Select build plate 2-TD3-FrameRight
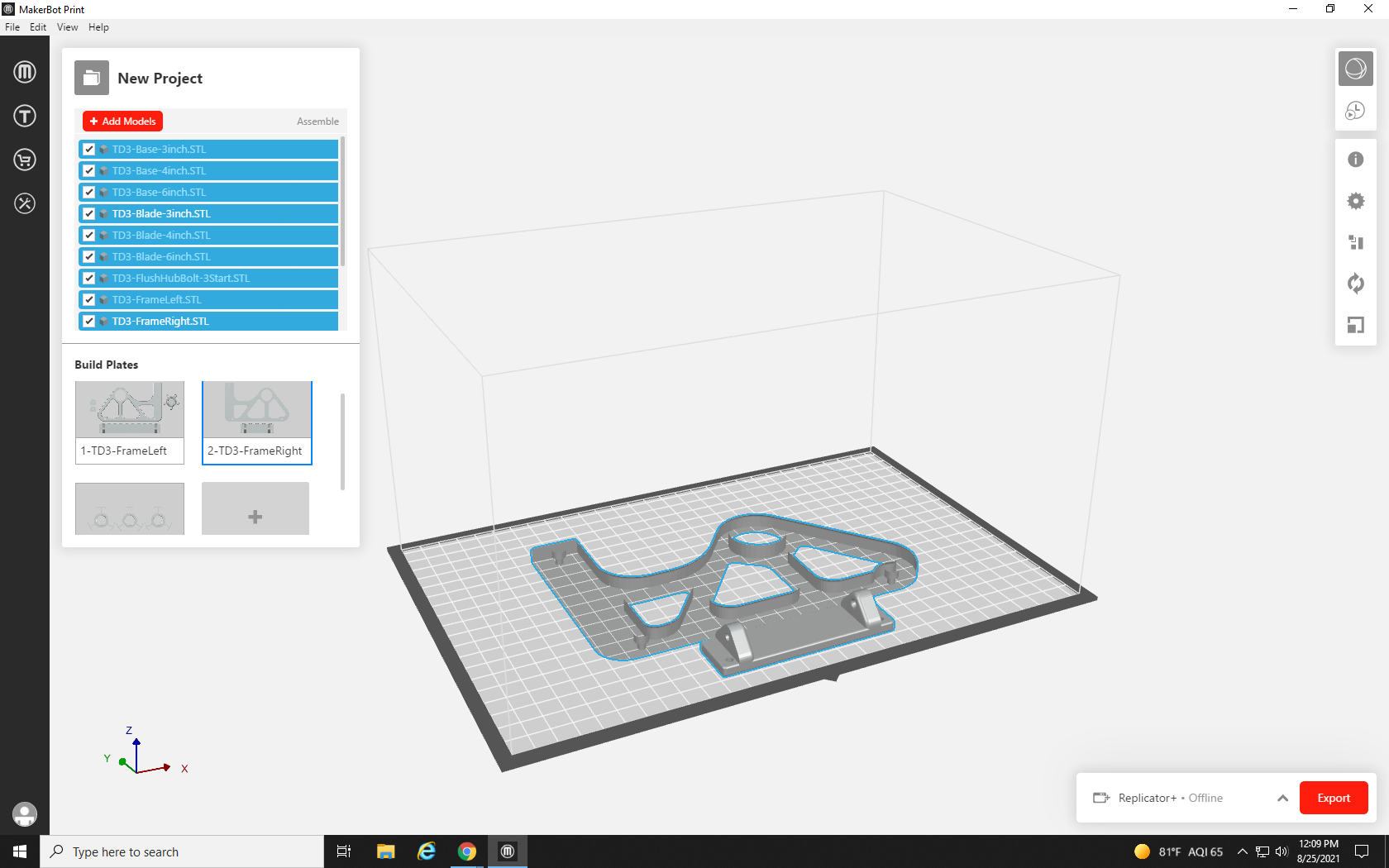Image resolution: width=1389 pixels, height=868 pixels. (257, 422)
